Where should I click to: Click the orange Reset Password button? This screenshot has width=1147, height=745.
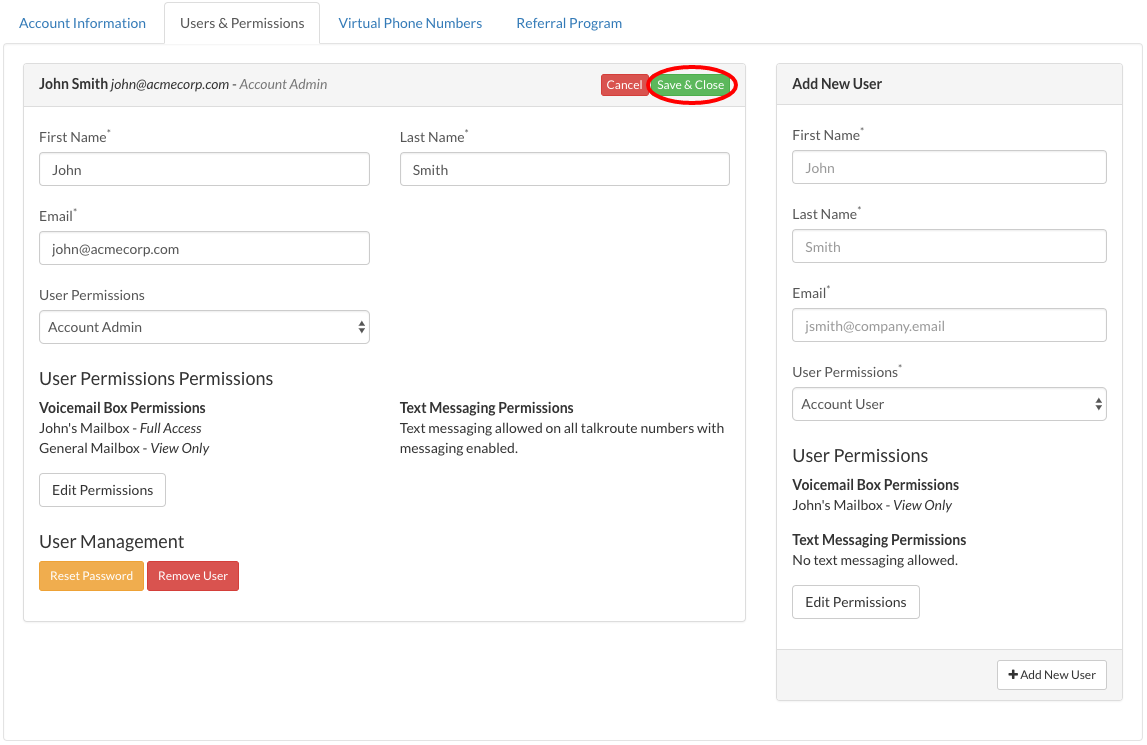[91, 576]
